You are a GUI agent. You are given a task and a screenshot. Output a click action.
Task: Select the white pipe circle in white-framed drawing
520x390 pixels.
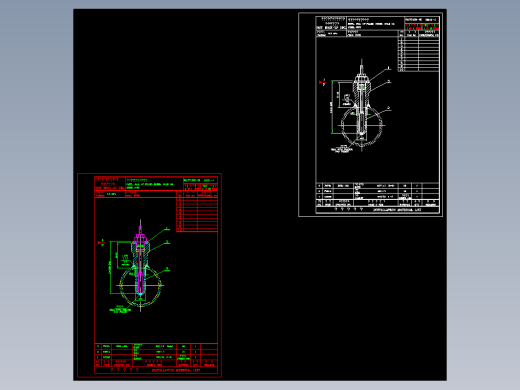362,126
